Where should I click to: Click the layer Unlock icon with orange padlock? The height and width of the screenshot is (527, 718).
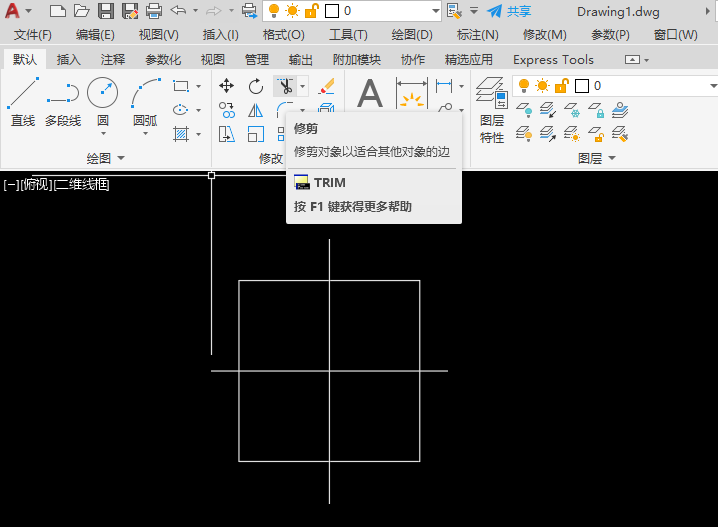[596, 134]
